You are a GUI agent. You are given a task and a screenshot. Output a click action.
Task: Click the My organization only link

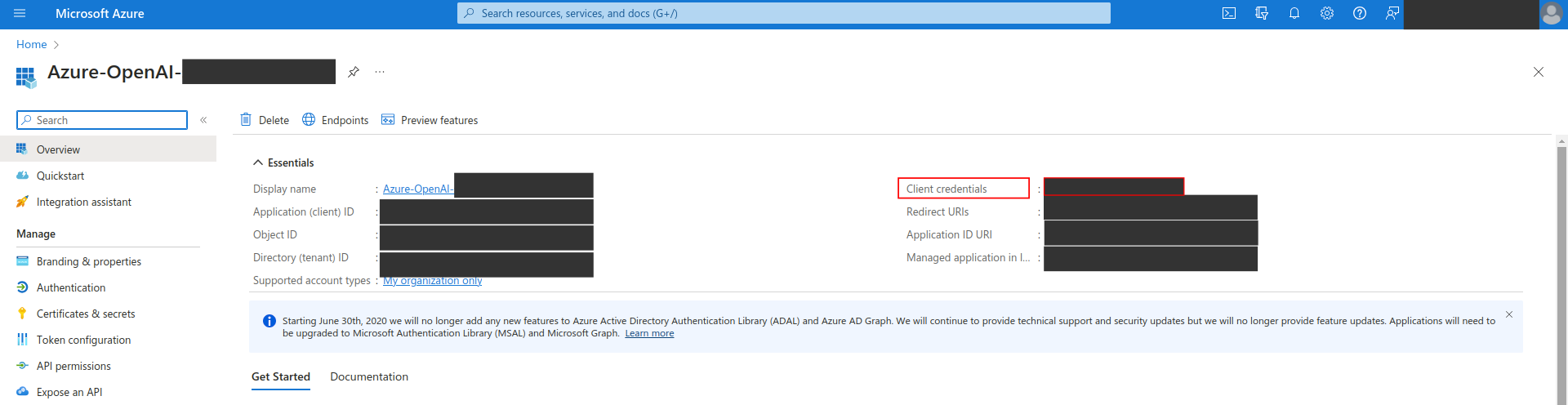pyautogui.click(x=433, y=280)
